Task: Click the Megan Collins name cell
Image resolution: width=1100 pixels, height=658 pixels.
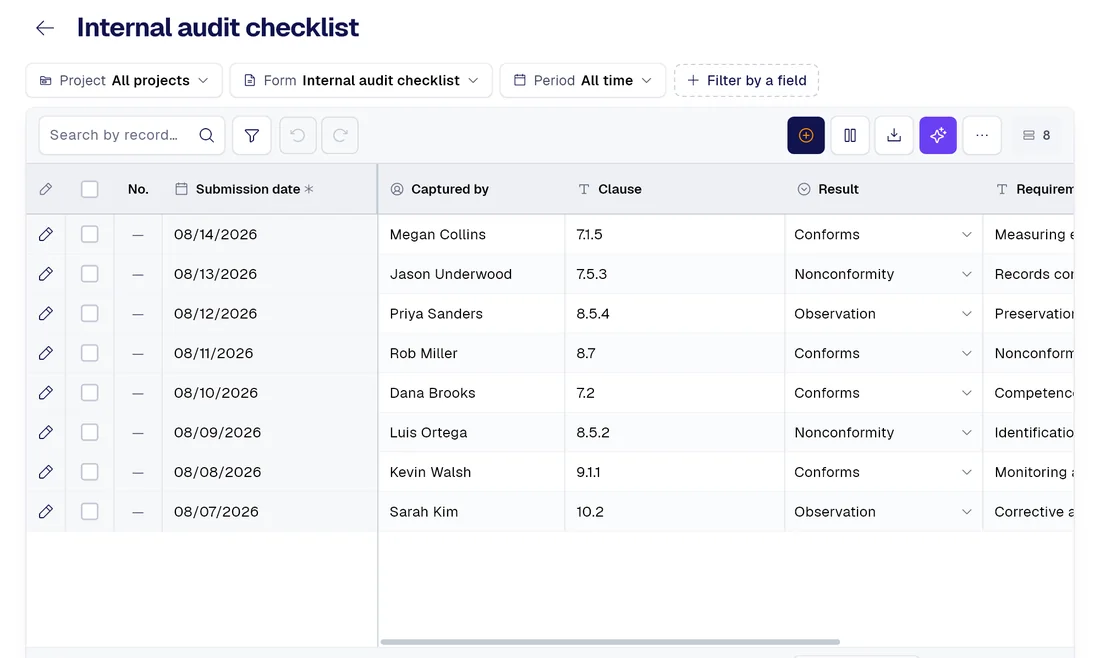Action: click(x=471, y=234)
